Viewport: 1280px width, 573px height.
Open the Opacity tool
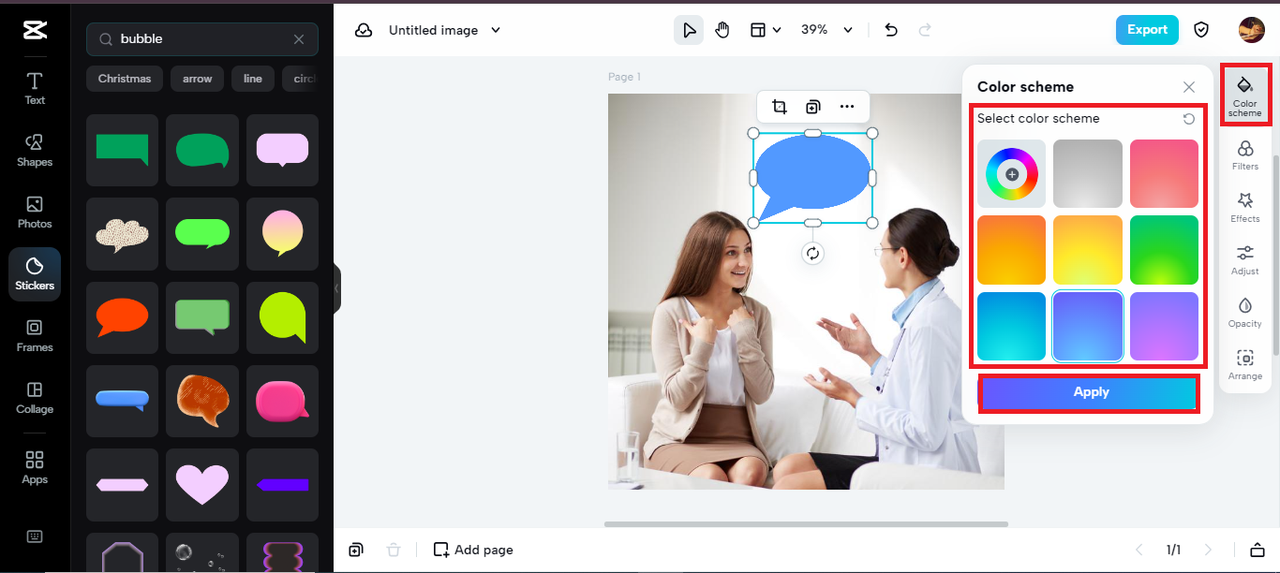click(x=1245, y=312)
